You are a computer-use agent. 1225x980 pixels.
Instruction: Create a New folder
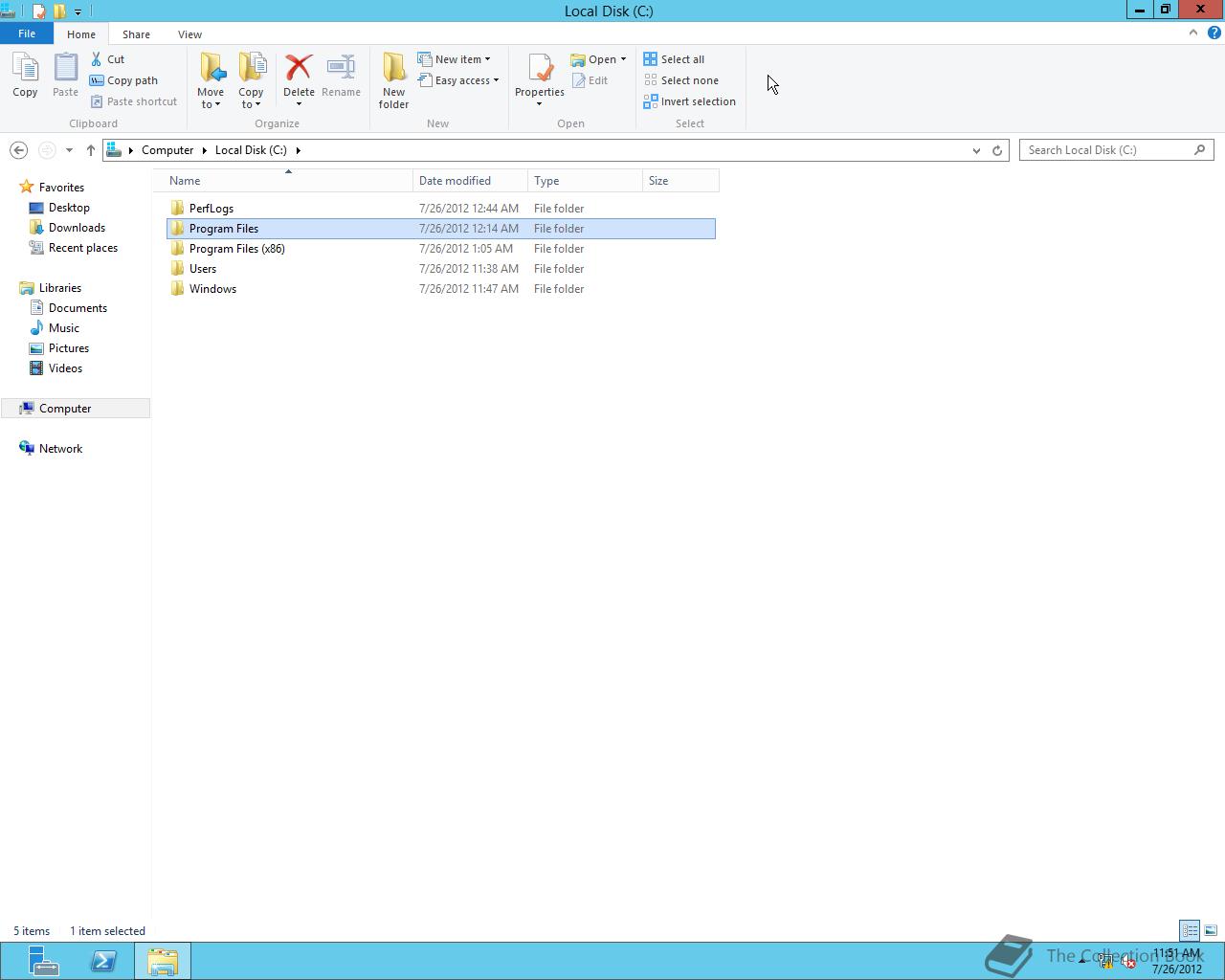[x=393, y=80]
